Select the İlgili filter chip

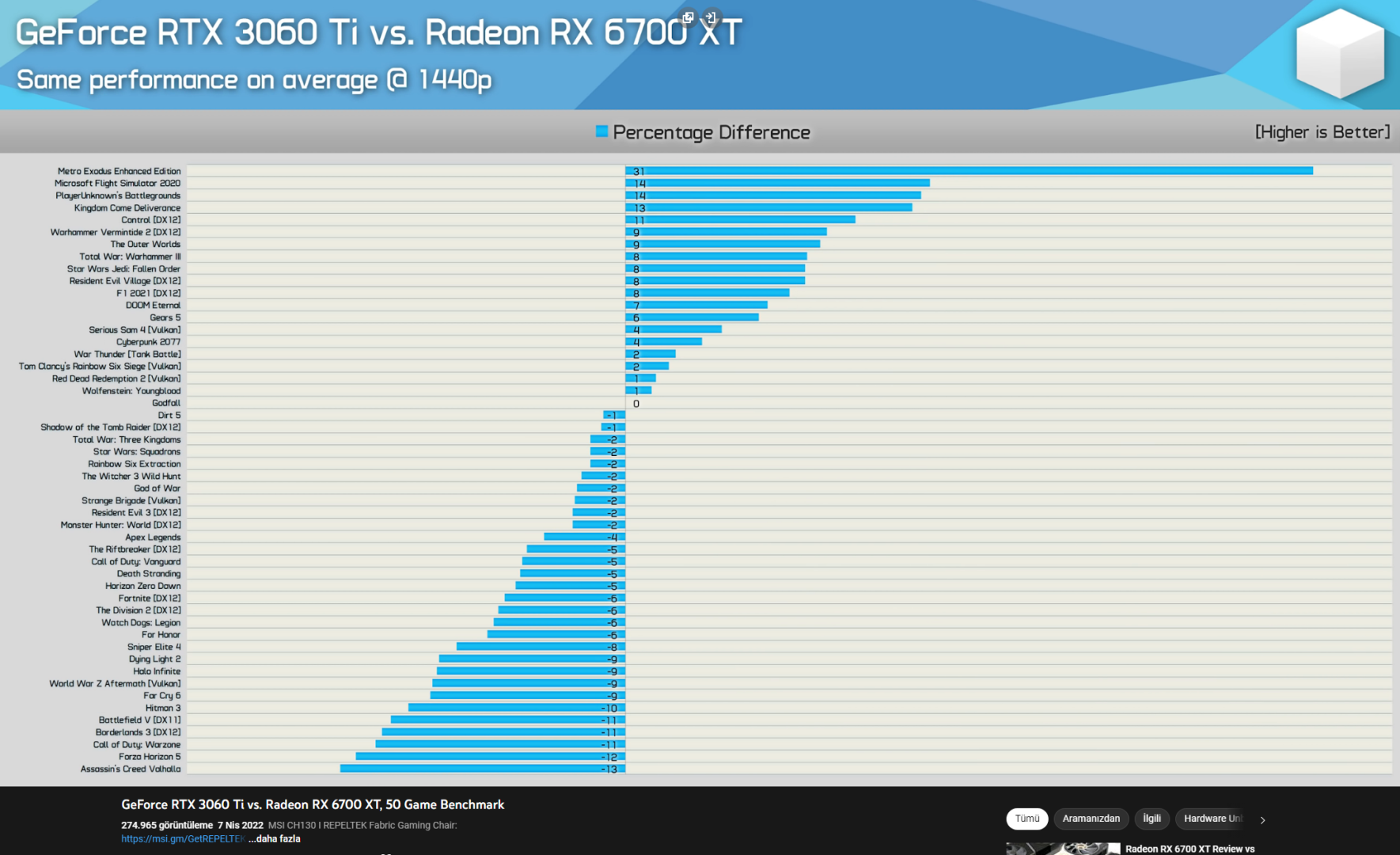[1151, 819]
